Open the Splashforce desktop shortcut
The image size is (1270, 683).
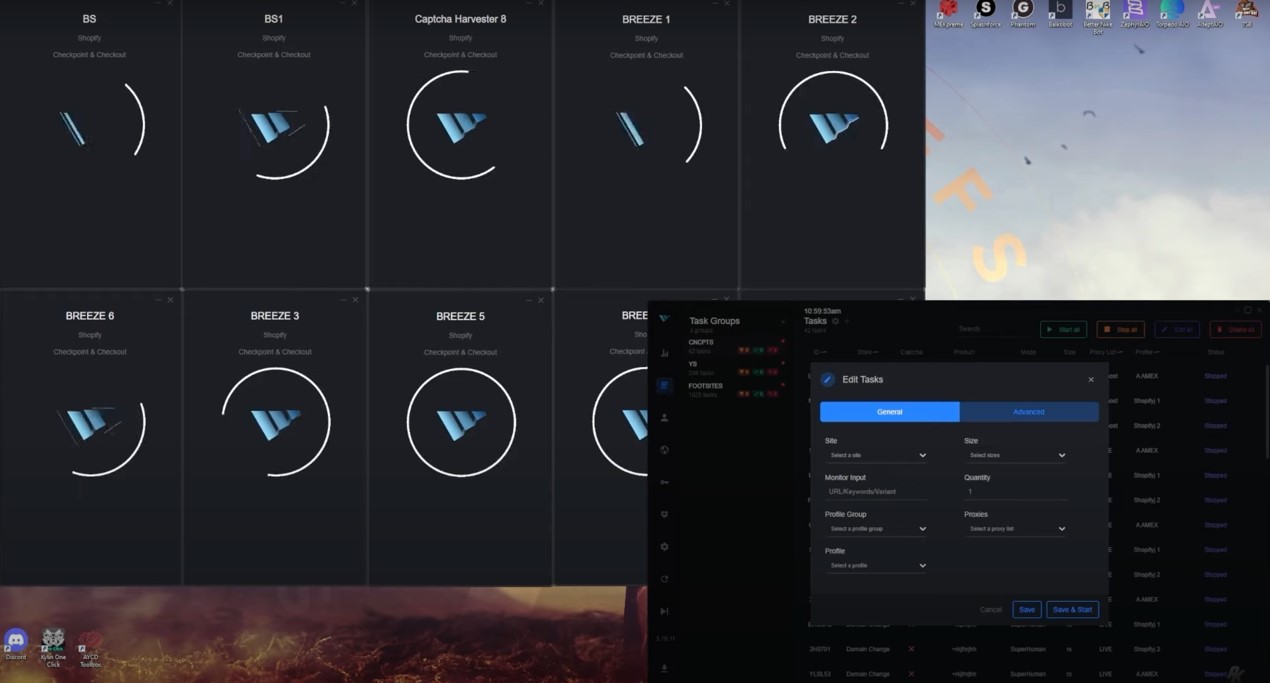coord(985,13)
